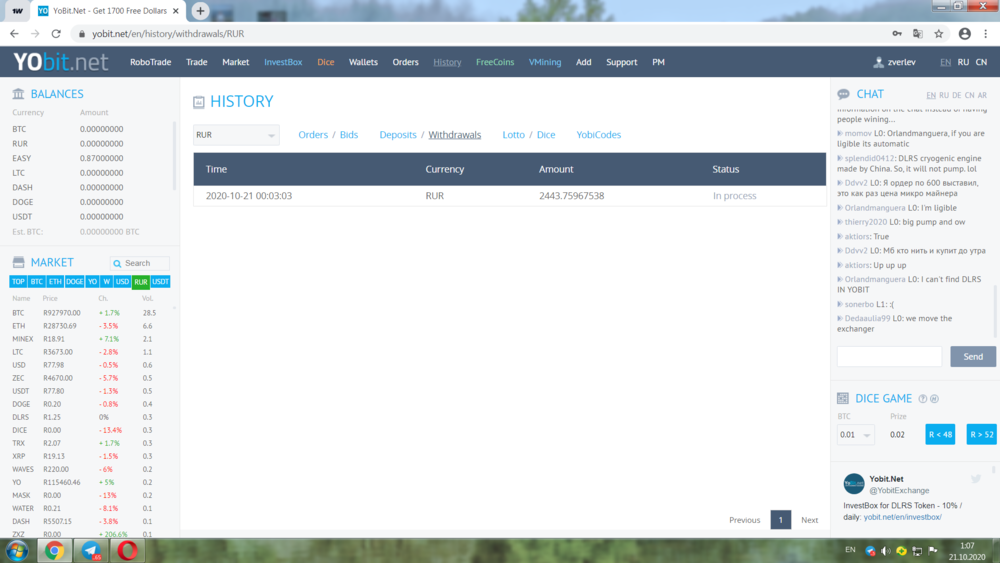
Task: Switch chat language to DE
Action: click(x=957, y=95)
